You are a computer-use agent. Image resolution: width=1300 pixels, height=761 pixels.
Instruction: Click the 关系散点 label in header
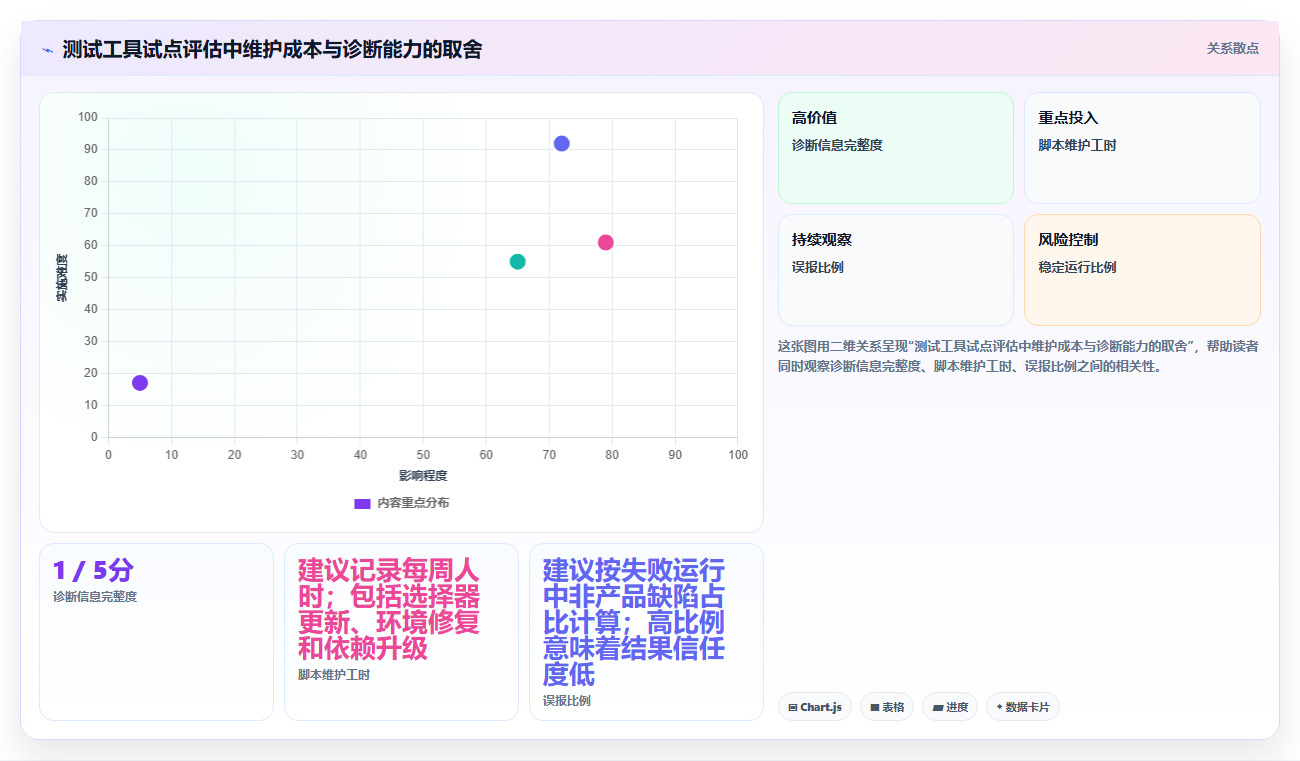[1232, 48]
